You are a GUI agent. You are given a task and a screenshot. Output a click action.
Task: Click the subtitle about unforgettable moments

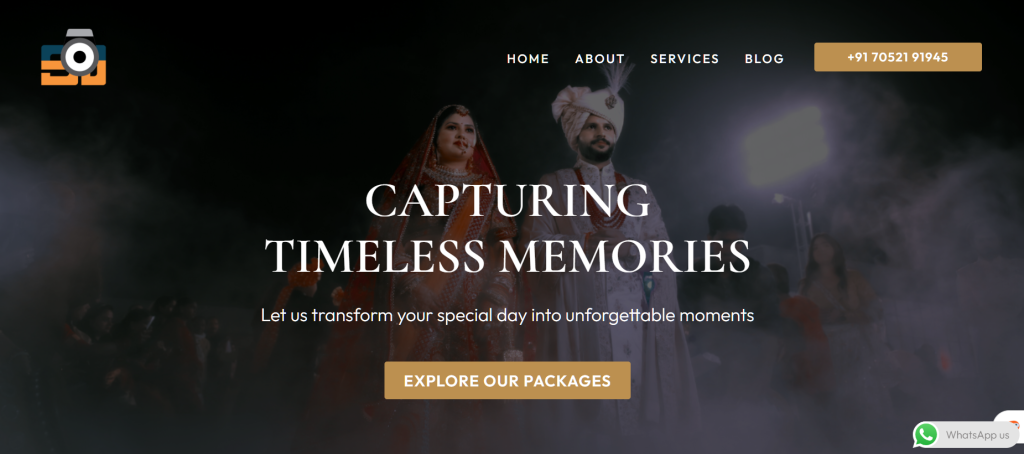point(507,316)
